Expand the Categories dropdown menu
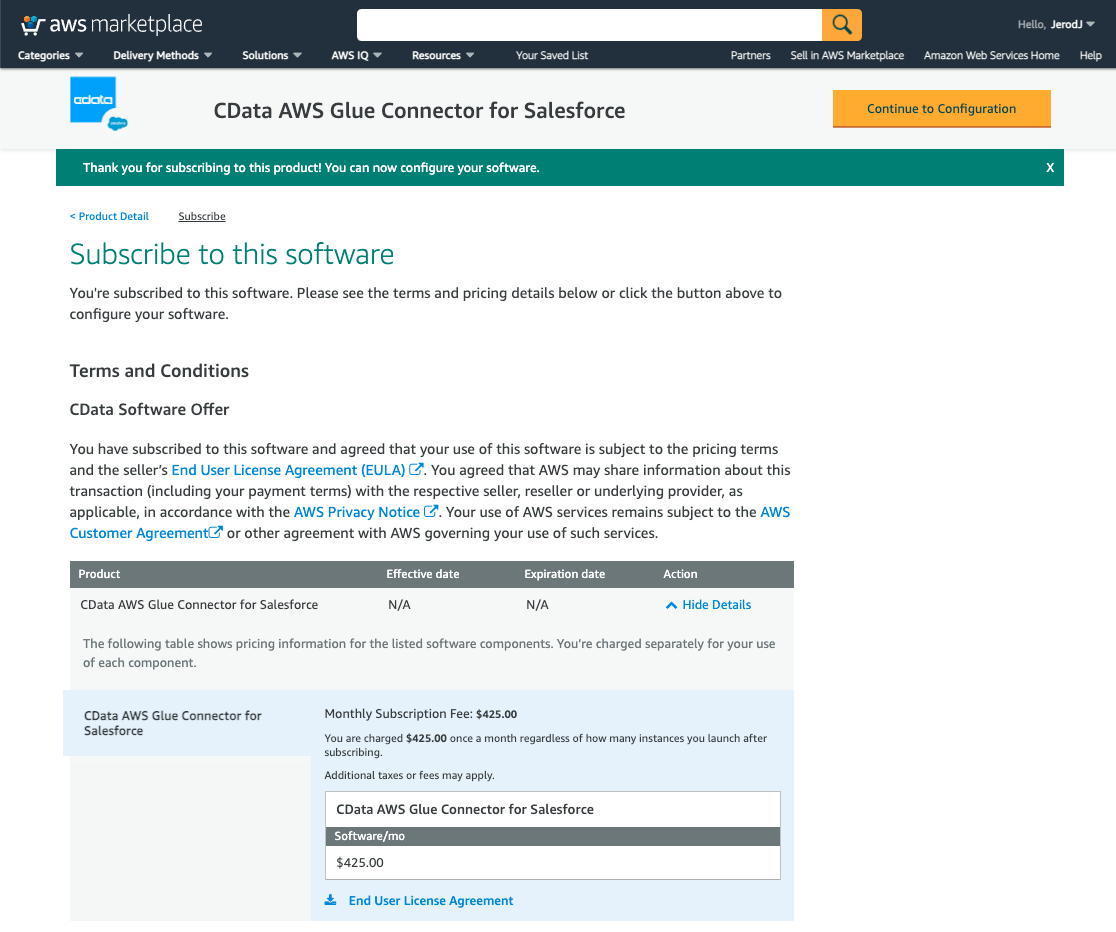 pyautogui.click(x=50, y=56)
